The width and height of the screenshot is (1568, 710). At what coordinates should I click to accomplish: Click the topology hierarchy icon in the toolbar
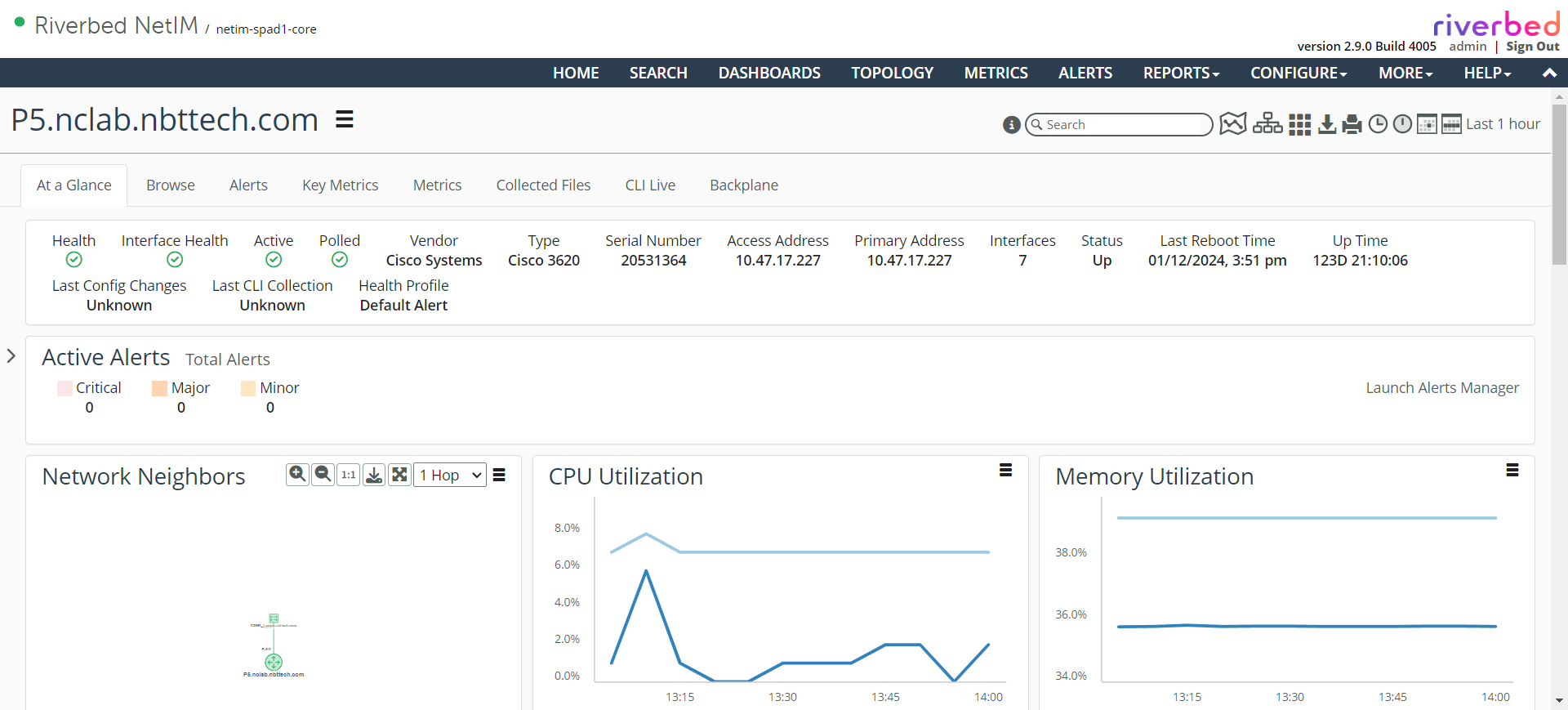(x=1267, y=124)
